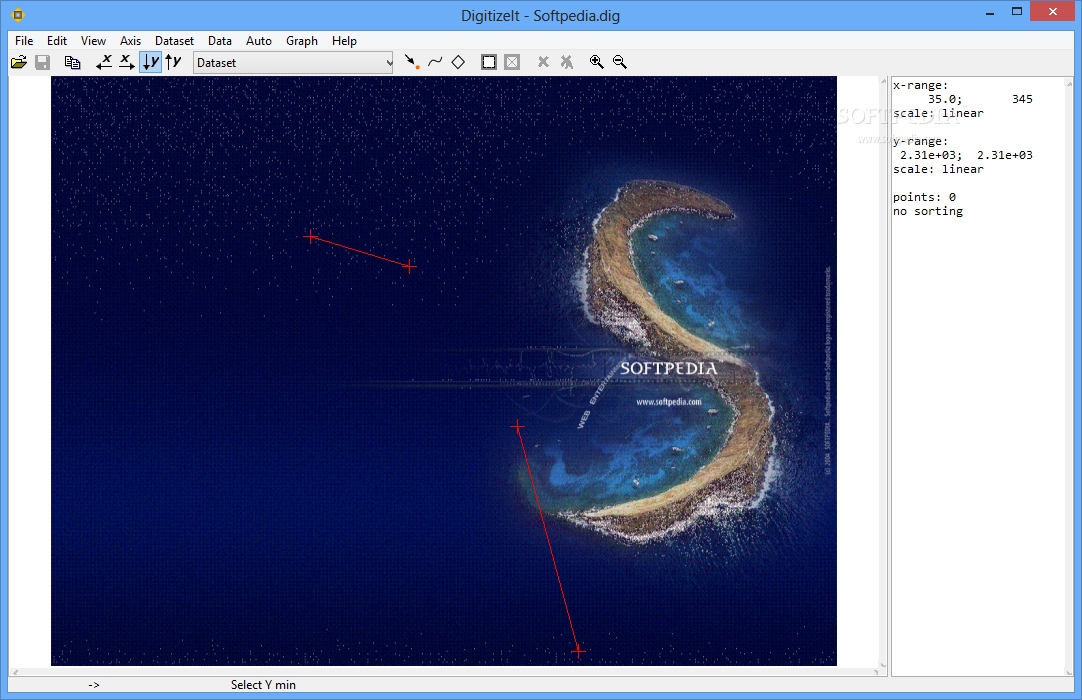This screenshot has height=700, width=1082.
Task: Maximize the DigitizeIt window
Action: [1016, 12]
